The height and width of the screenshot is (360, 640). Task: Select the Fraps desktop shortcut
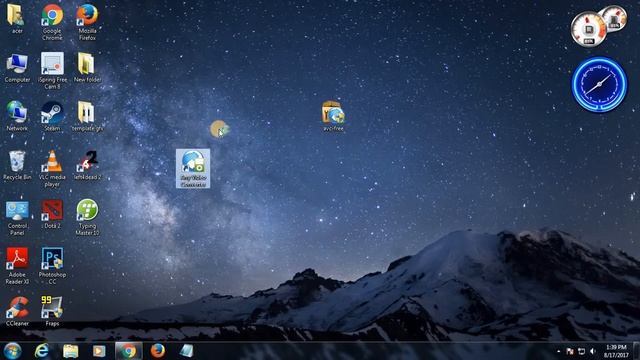point(52,311)
